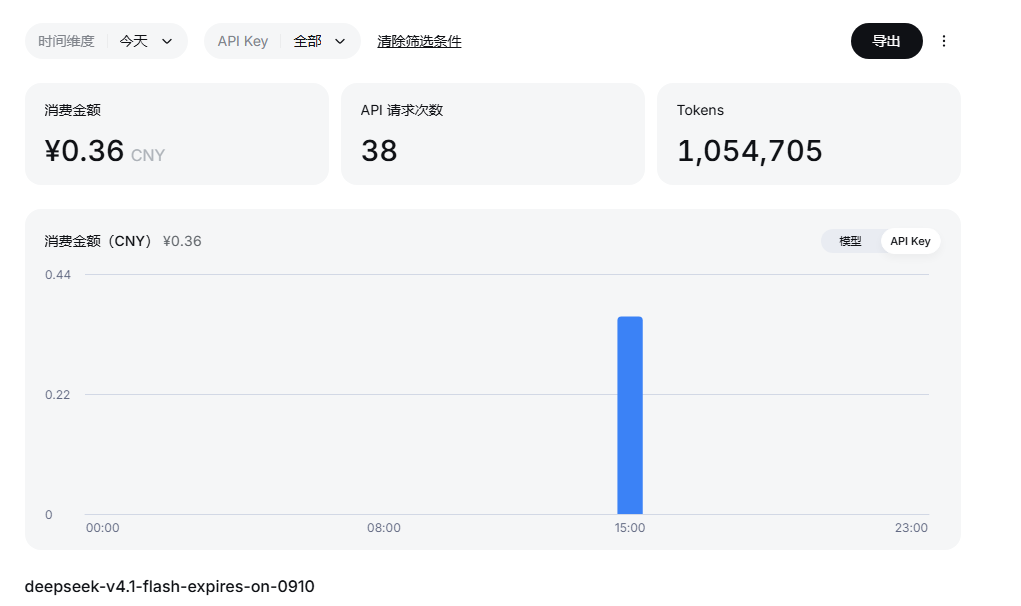Viewport: 1021px width, 606px height.
Task: Click the 23:00 axis label
Action: coord(911,528)
